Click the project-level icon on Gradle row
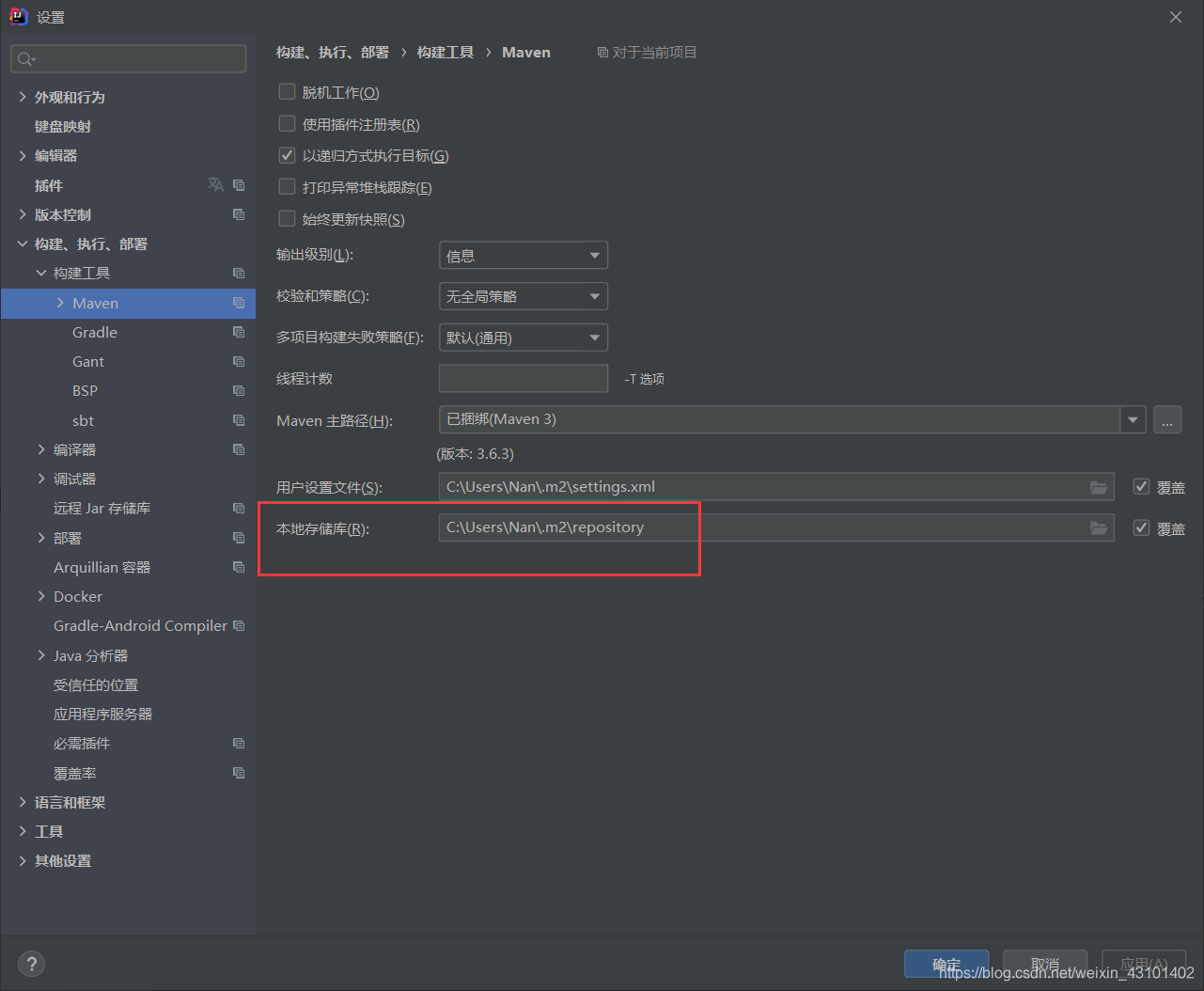This screenshot has width=1204, height=991. tap(239, 332)
